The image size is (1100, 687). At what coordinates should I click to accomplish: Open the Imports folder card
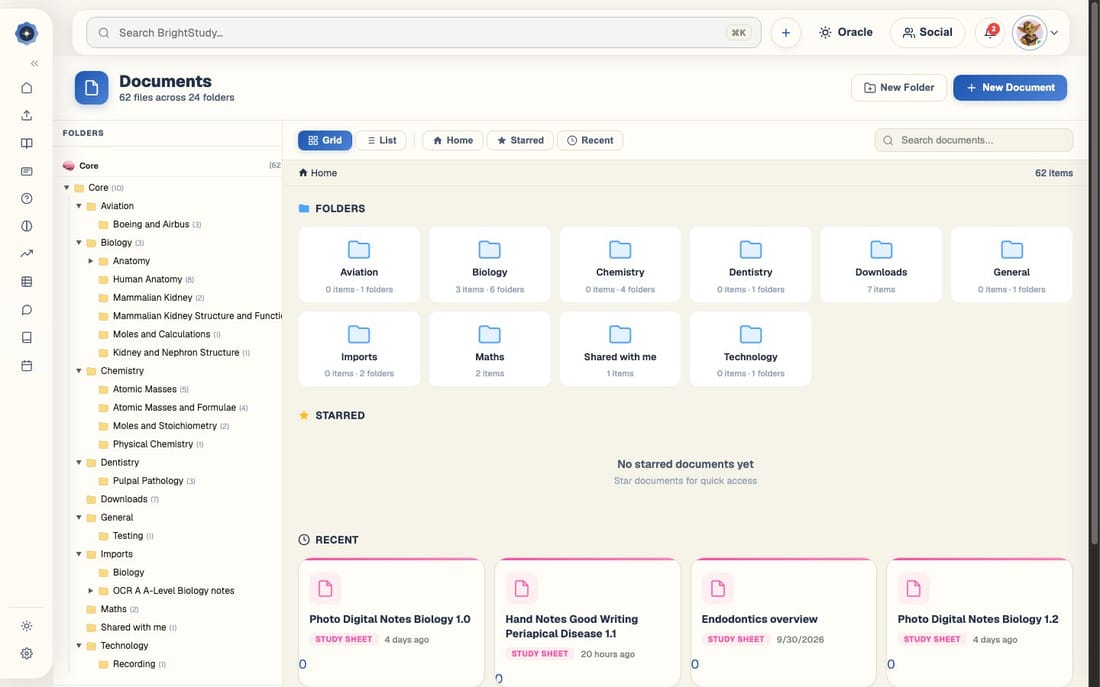pyautogui.click(x=359, y=349)
